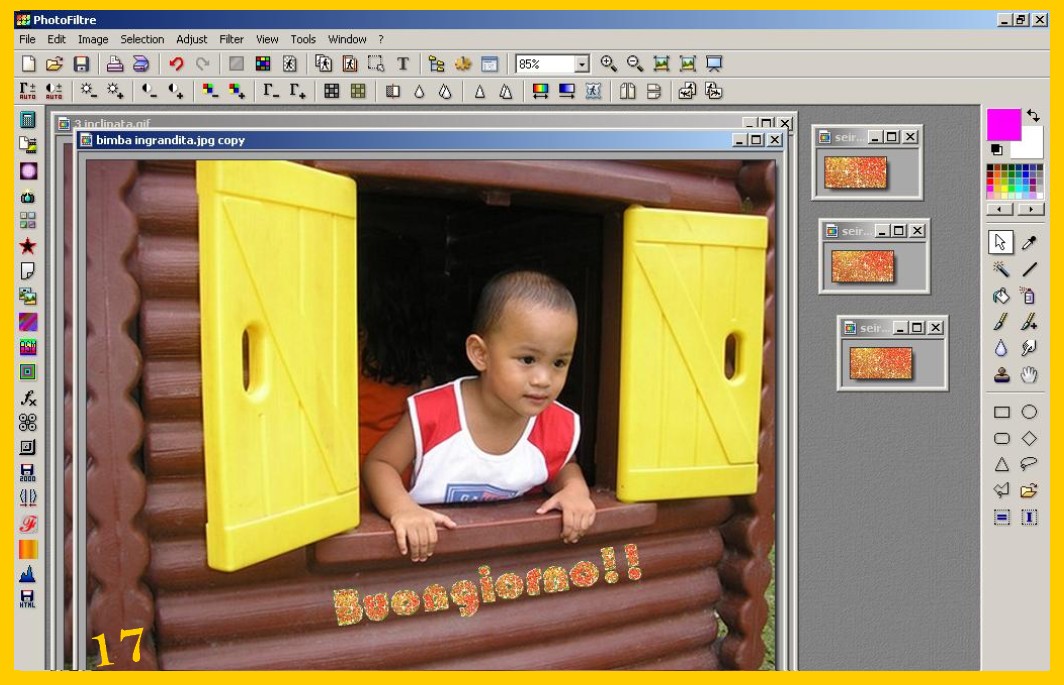Enable the ellipse selection shape
This screenshot has height=685, width=1064.
coord(1029,412)
